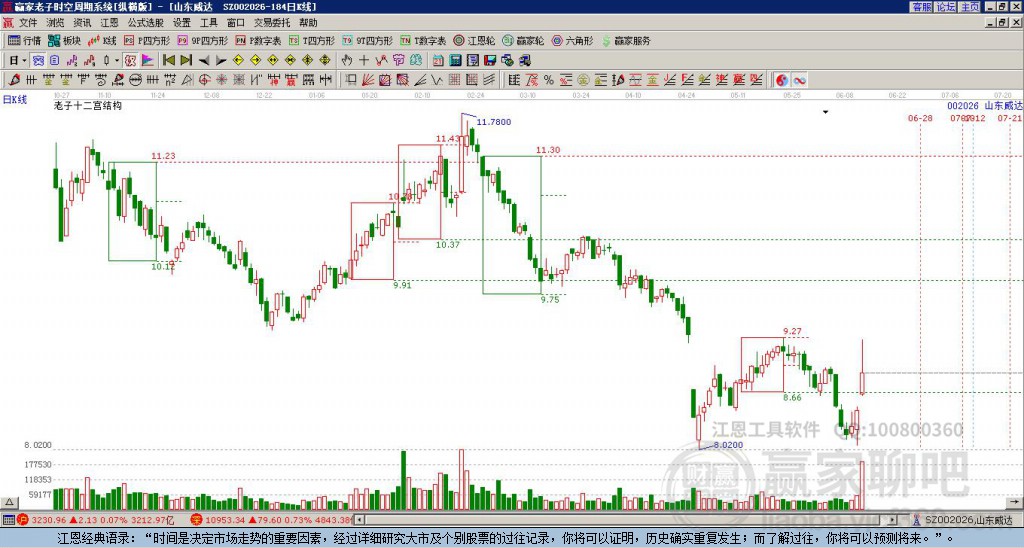Viewport: 1024px width, 548px height.
Task: Open the 文件 menu
Action: [28, 23]
